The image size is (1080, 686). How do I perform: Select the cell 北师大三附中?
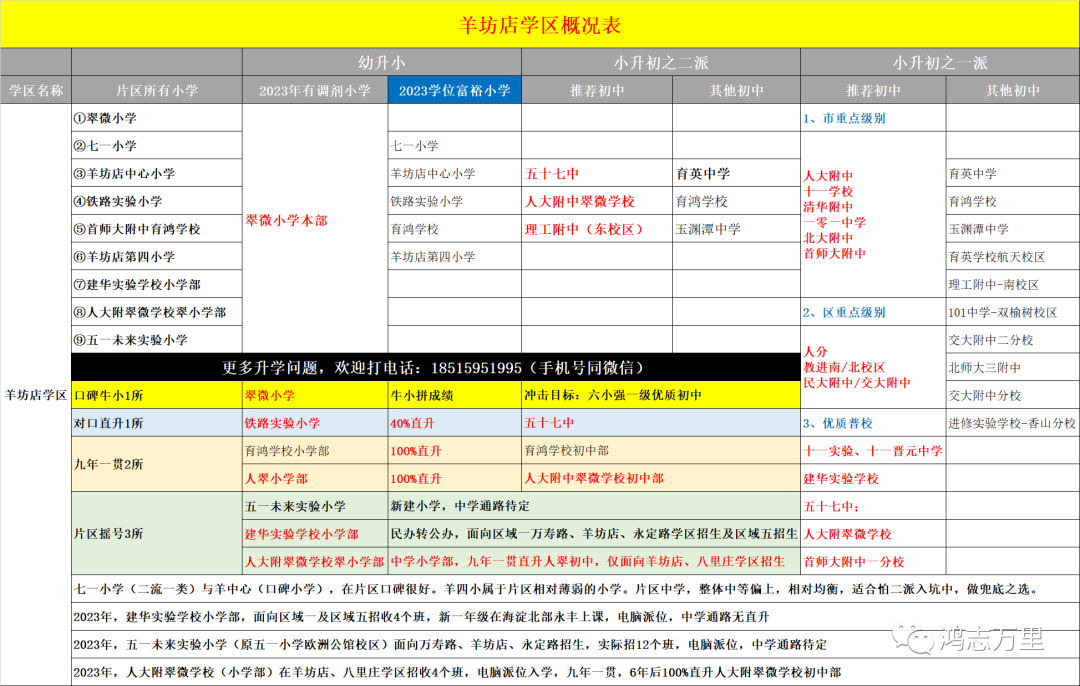(1012, 367)
